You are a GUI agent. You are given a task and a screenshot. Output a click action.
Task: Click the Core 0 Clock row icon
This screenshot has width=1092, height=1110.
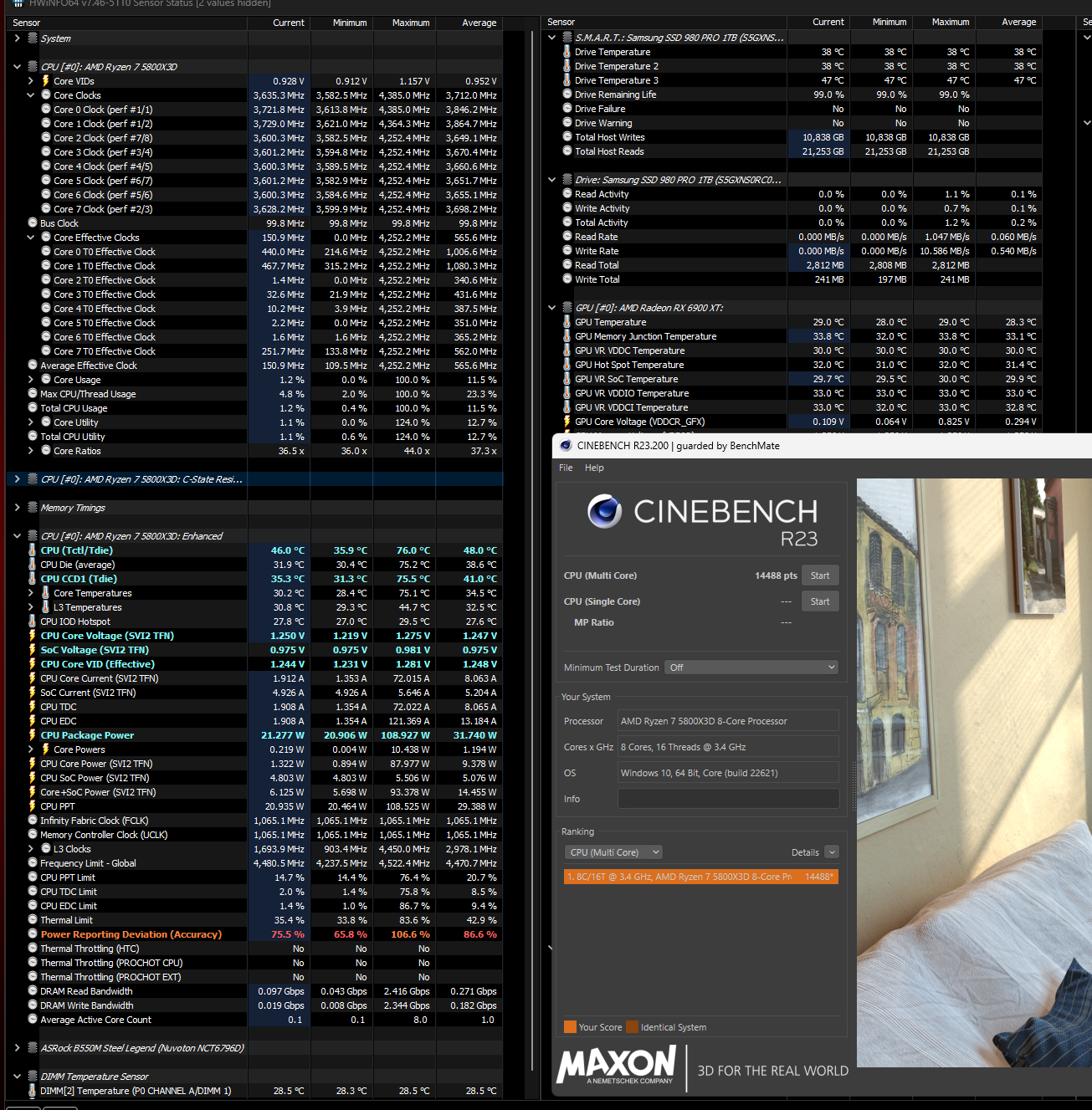[46, 110]
